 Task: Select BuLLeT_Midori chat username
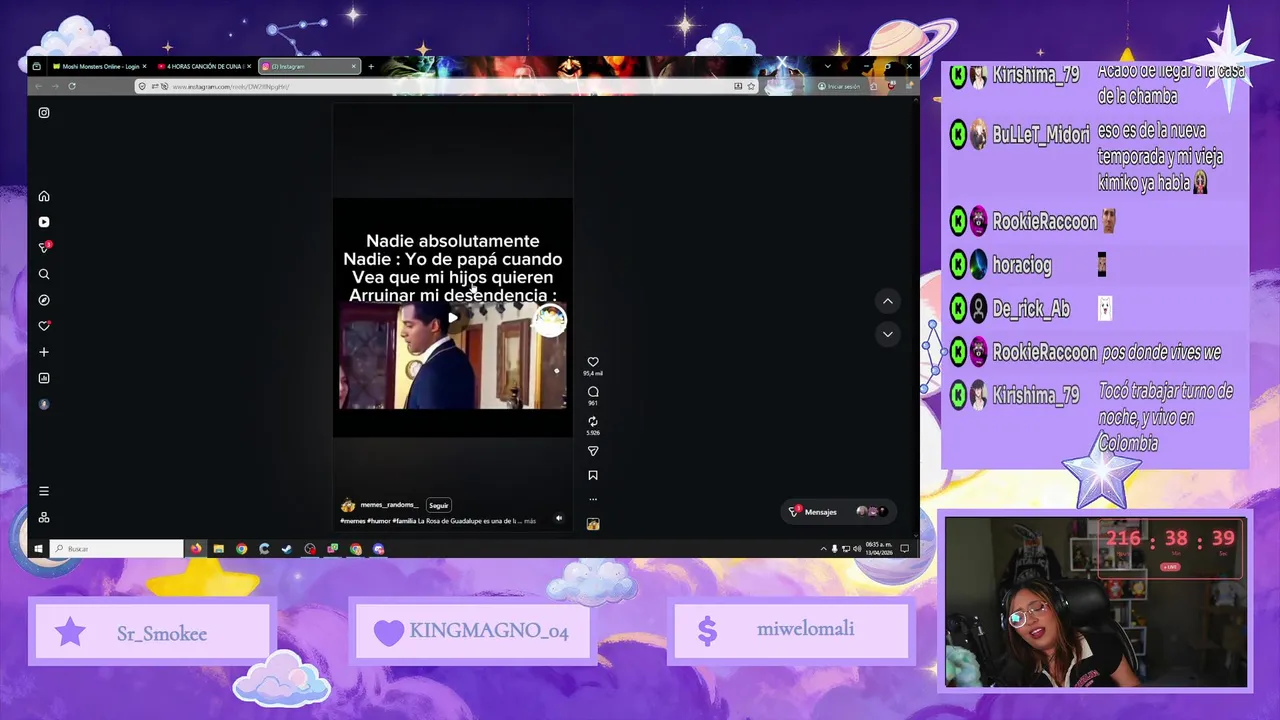[1040, 135]
